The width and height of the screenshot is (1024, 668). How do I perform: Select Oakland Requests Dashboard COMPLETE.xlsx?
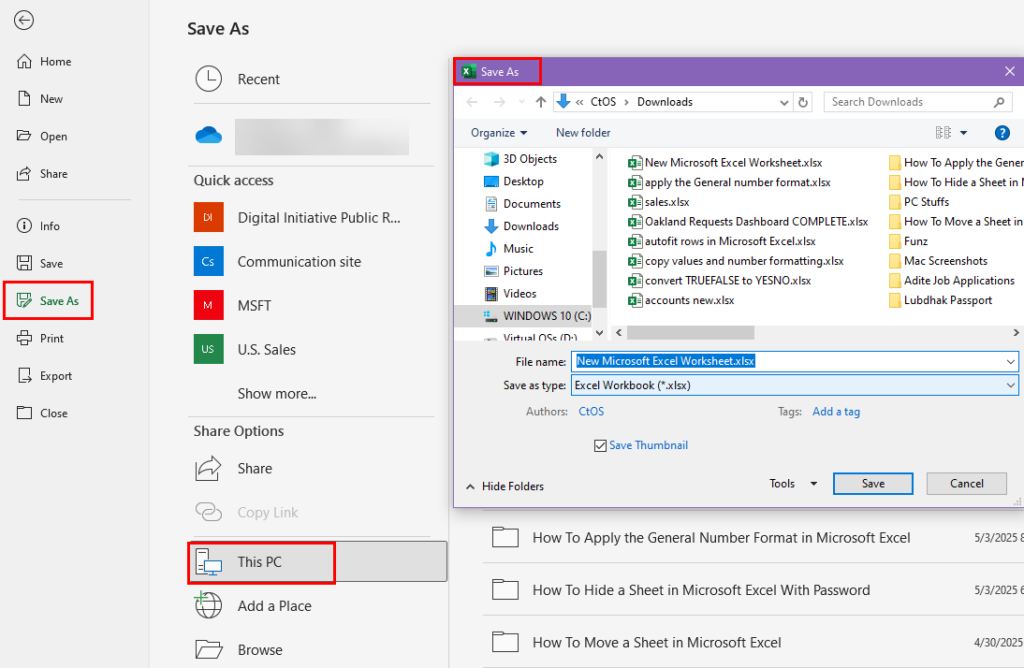click(x=748, y=221)
